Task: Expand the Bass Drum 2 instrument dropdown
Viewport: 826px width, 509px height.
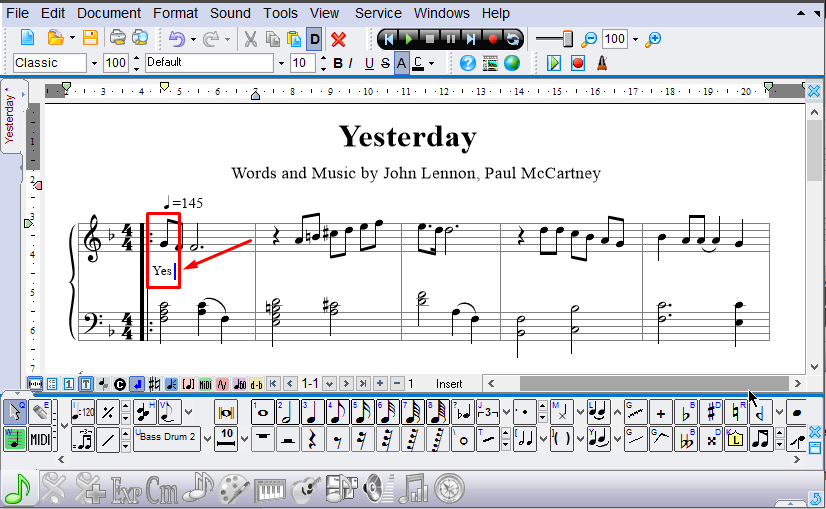Action: (207, 439)
